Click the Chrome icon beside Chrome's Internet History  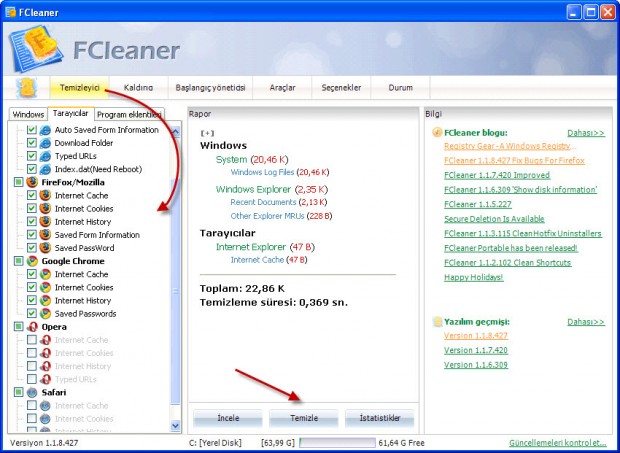point(45,300)
